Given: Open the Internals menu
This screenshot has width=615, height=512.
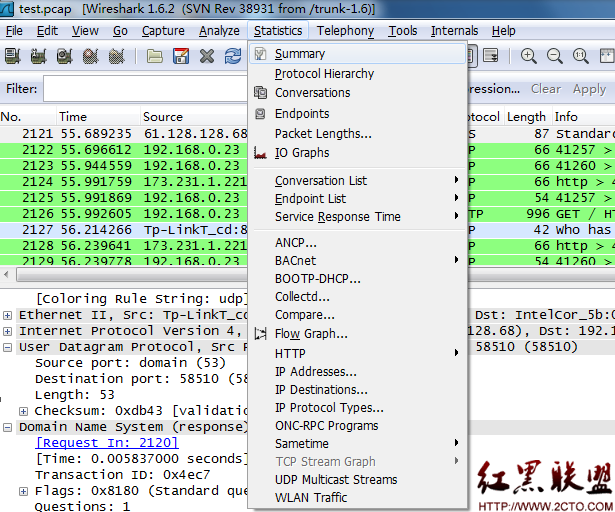Looking at the screenshot, I should point(454,31).
